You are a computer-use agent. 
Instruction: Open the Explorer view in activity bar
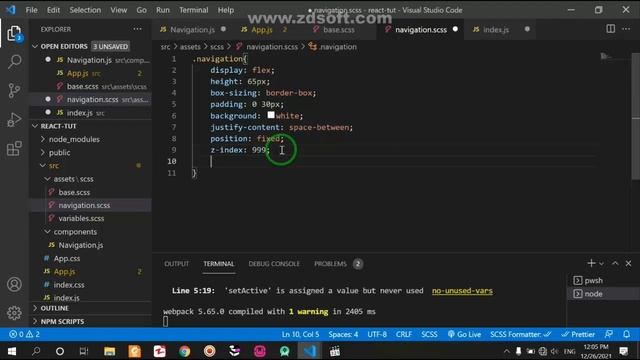point(14,33)
